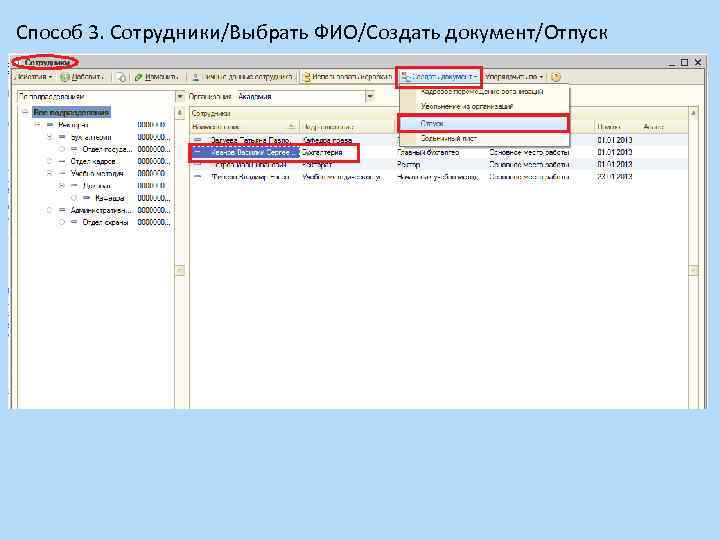Viewport: 720px width, 540px height.
Task: Open the Организация dropdown arrow
Action: [370, 96]
